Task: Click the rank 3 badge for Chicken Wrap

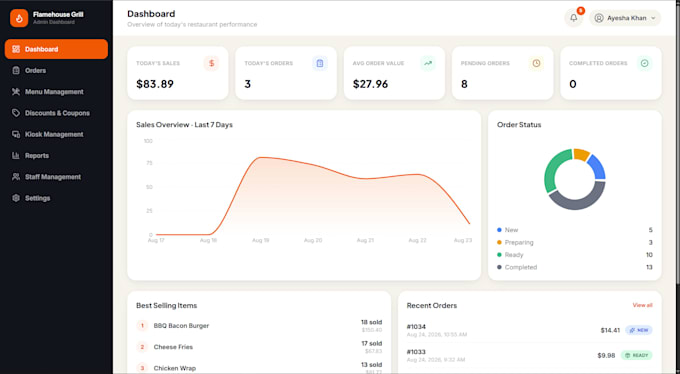Action: click(x=142, y=368)
